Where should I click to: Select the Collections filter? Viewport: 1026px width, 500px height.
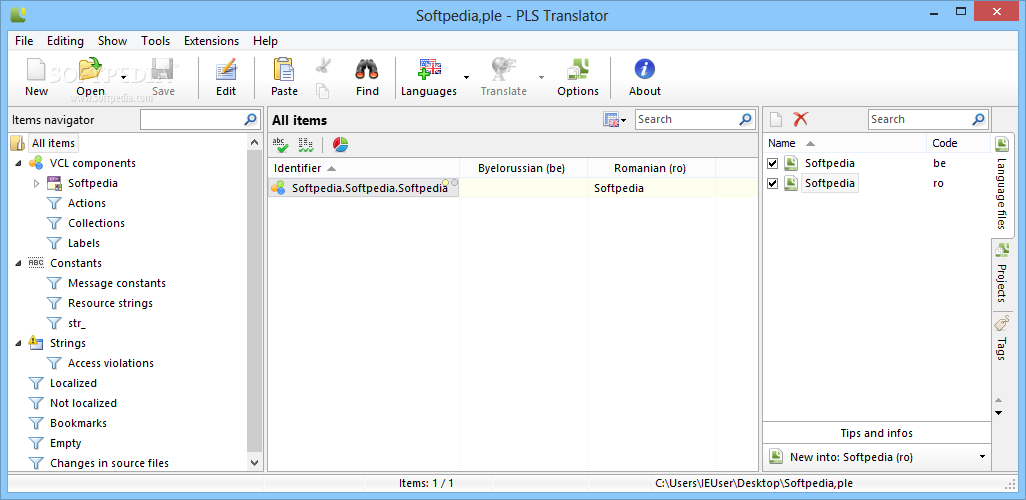pyautogui.click(x=96, y=223)
